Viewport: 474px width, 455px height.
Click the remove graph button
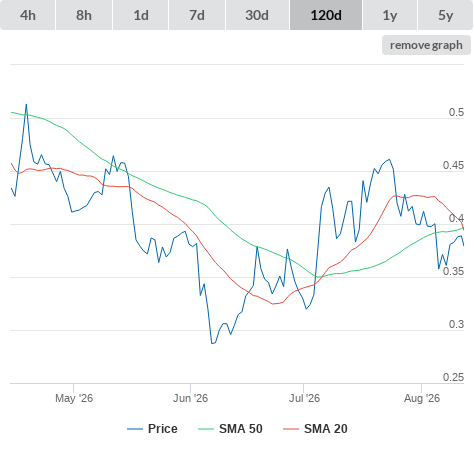pyautogui.click(x=426, y=45)
